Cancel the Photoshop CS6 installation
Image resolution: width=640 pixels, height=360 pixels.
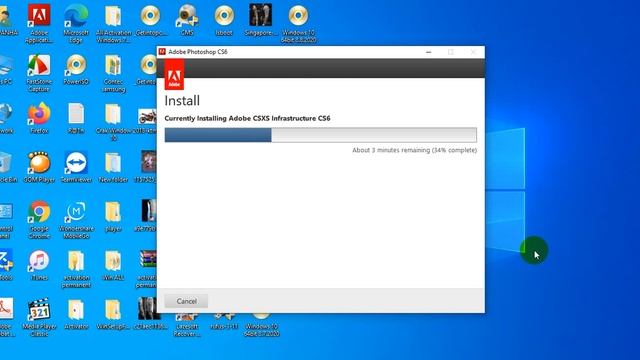[x=186, y=301]
